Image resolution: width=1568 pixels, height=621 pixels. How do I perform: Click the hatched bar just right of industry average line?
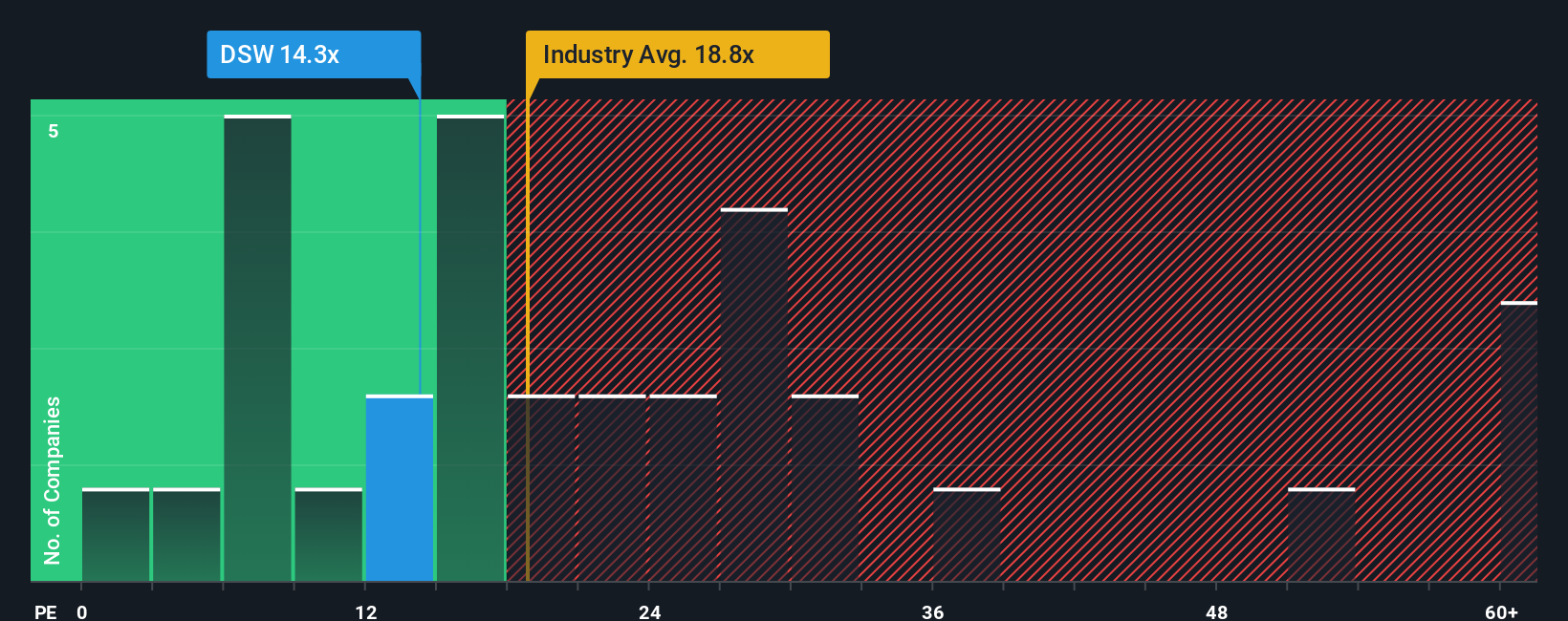541,488
